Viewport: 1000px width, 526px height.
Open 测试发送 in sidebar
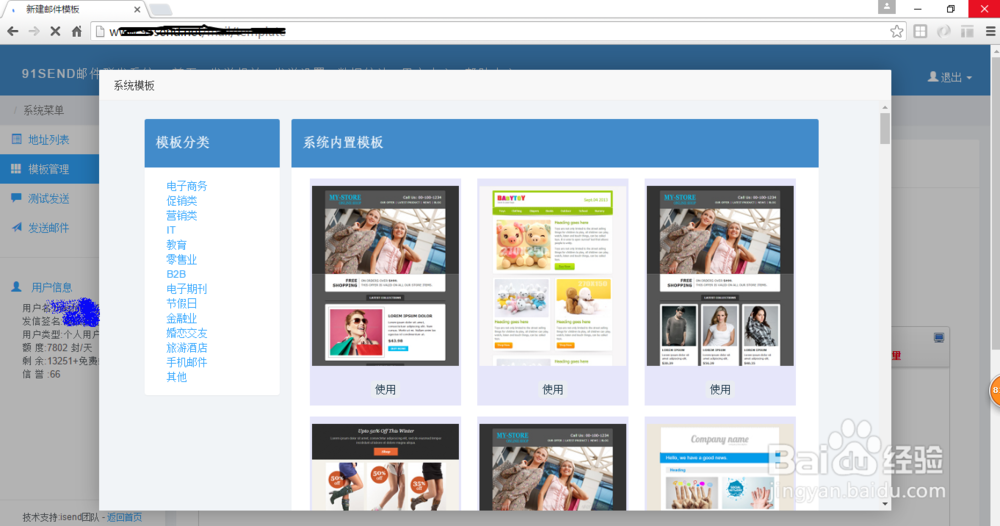(49, 198)
